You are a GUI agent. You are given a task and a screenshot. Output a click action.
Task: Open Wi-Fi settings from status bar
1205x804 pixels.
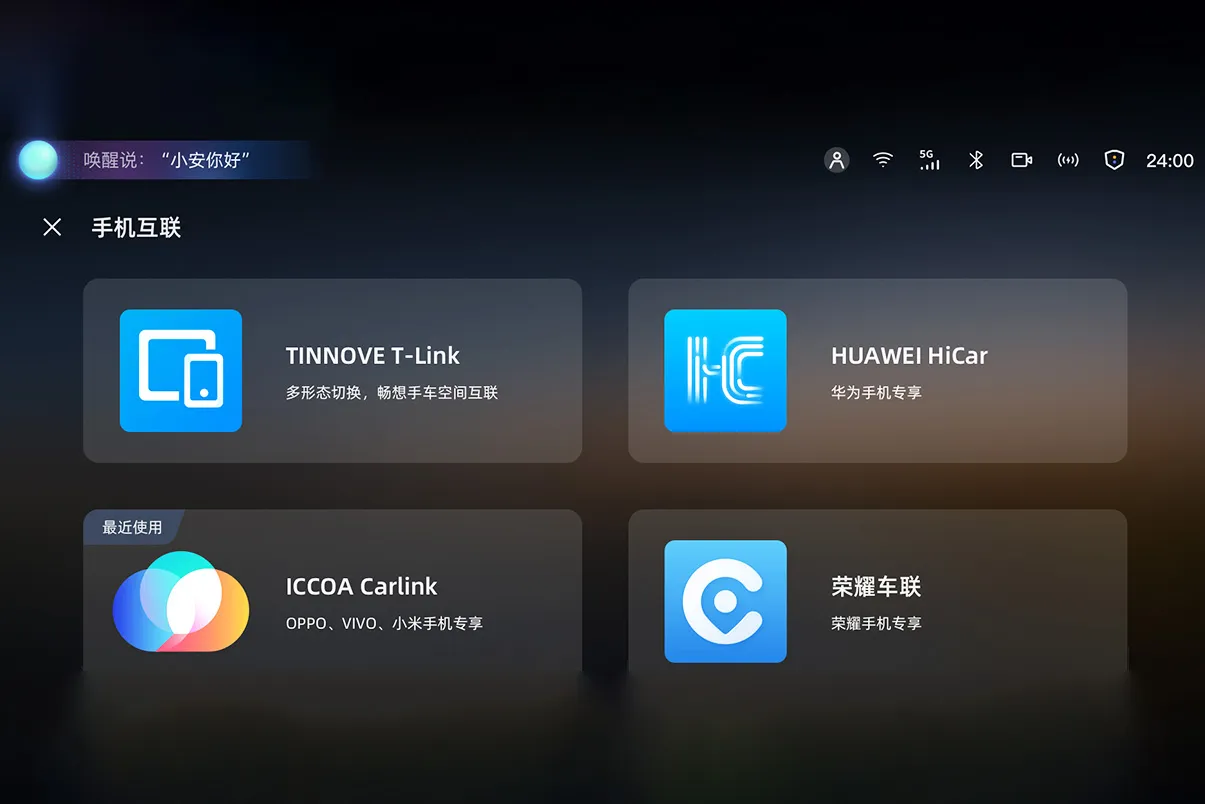[x=882, y=160]
